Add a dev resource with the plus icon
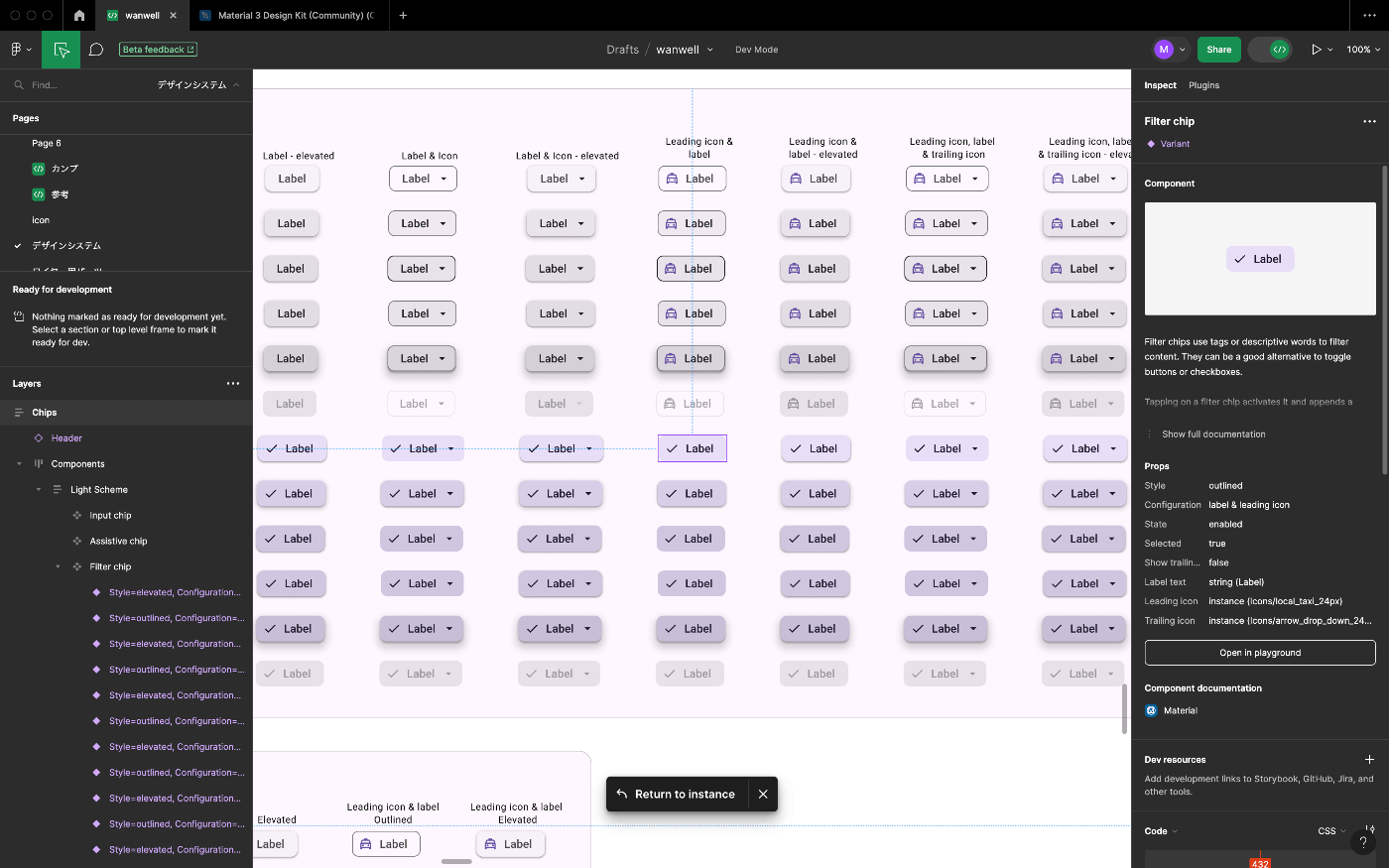Image resolution: width=1389 pixels, height=868 pixels. [1369, 760]
